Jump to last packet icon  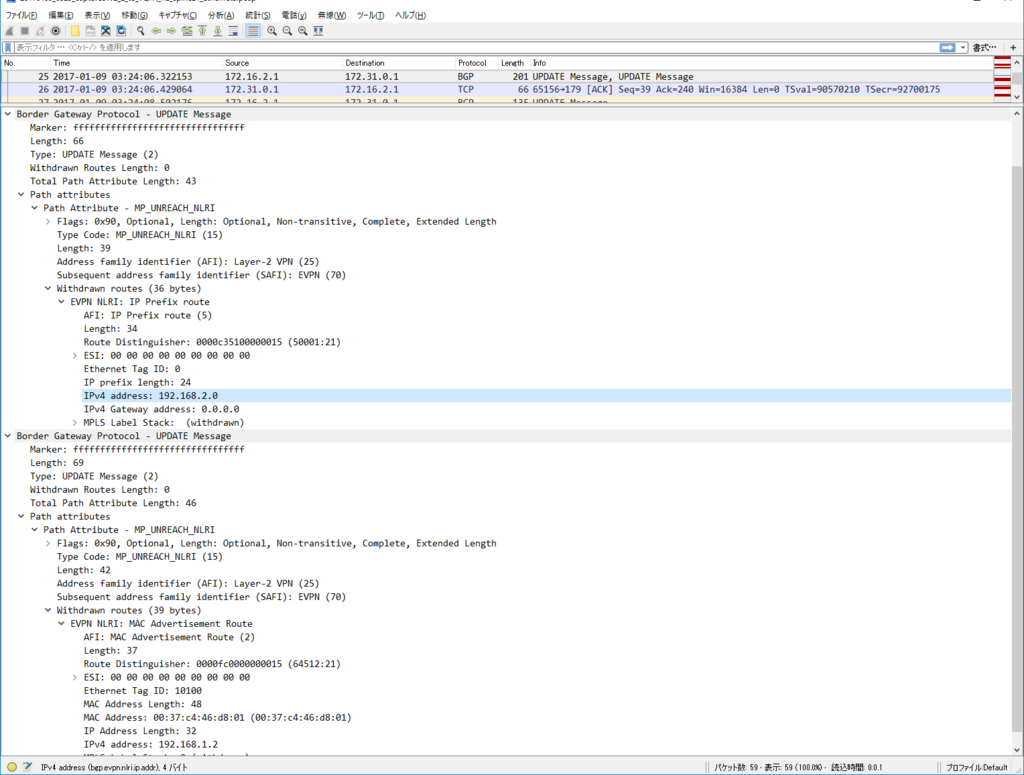[x=217, y=31]
